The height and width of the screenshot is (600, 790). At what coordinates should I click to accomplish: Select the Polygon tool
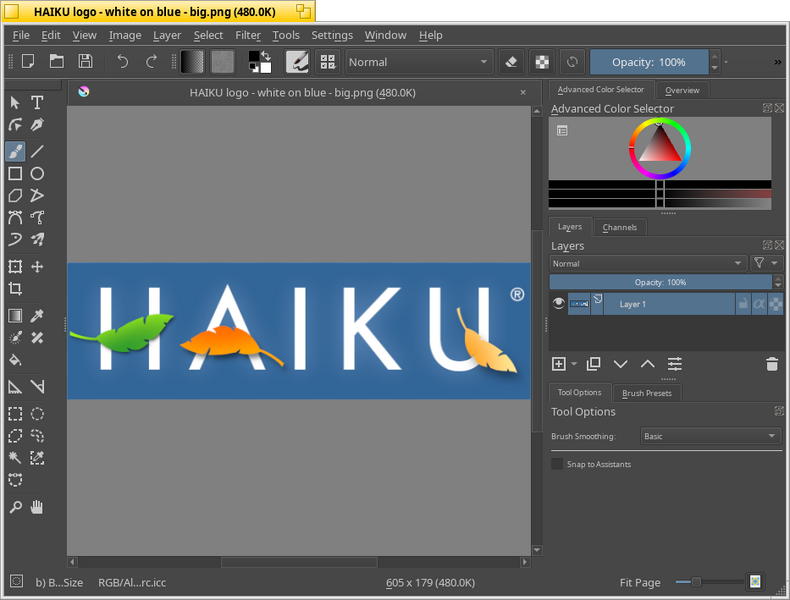15,195
